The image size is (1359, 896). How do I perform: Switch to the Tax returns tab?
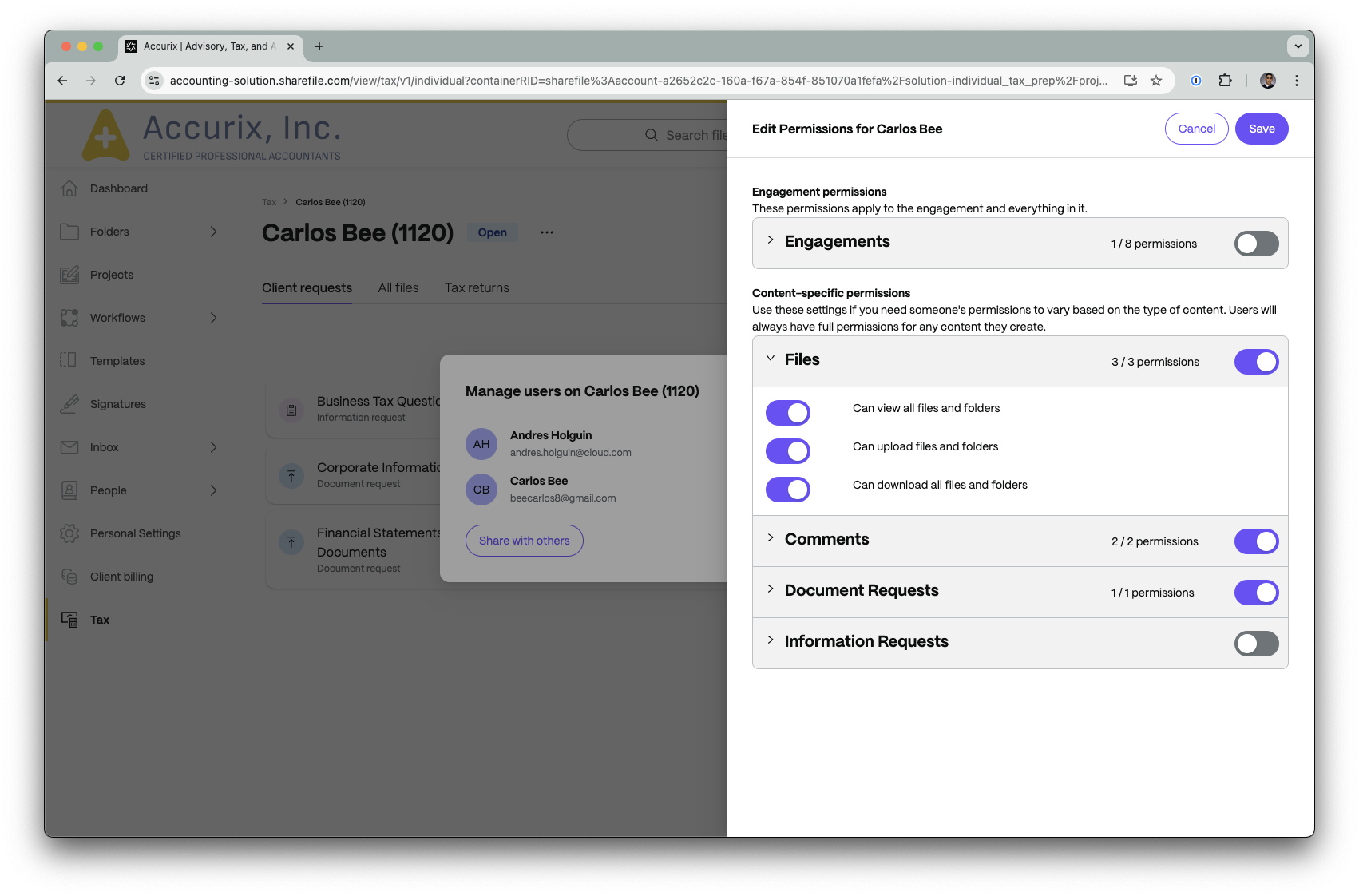tap(477, 287)
